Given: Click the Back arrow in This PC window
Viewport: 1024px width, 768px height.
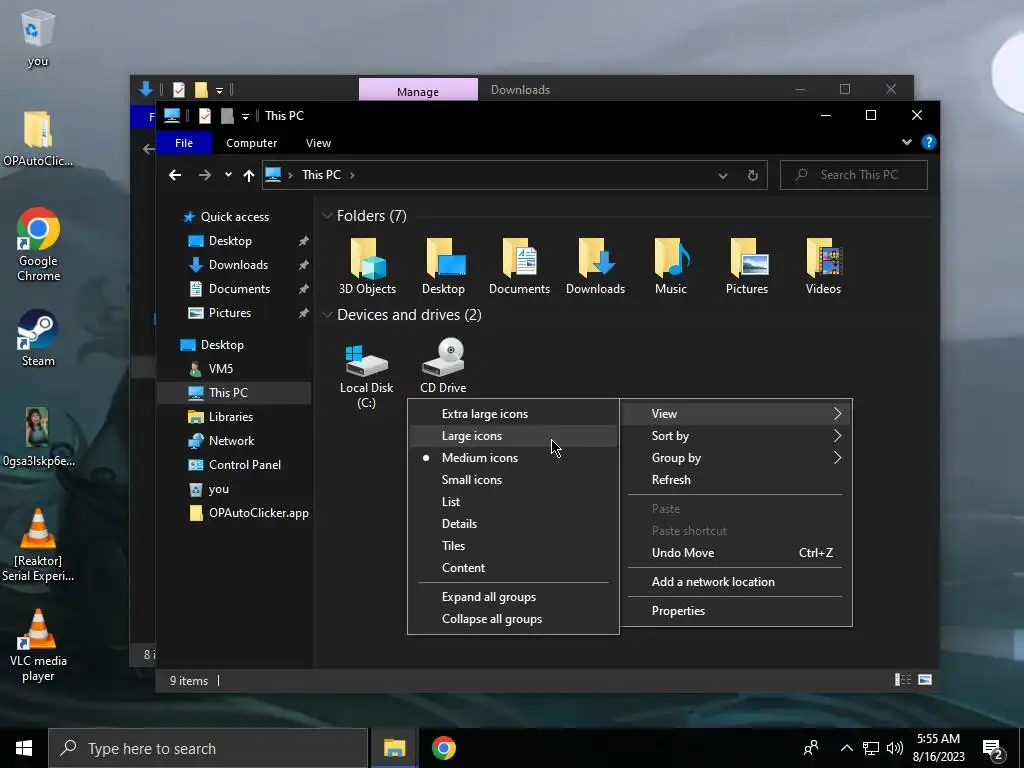Looking at the screenshot, I should [174, 175].
